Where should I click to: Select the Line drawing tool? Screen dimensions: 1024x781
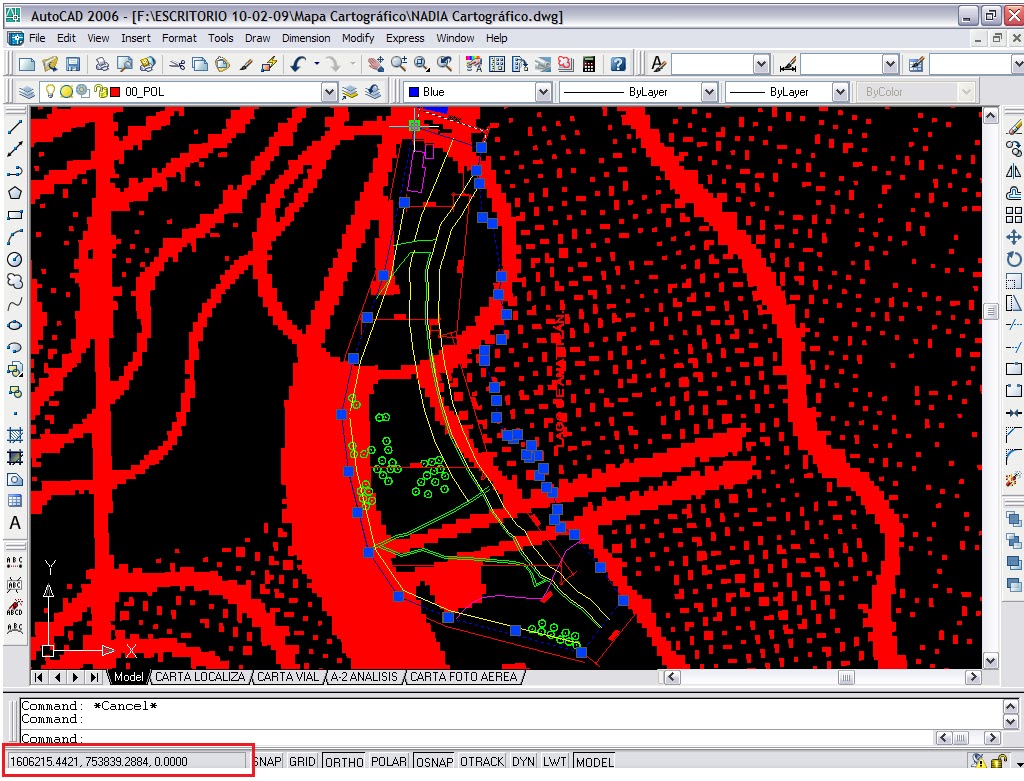coord(15,127)
